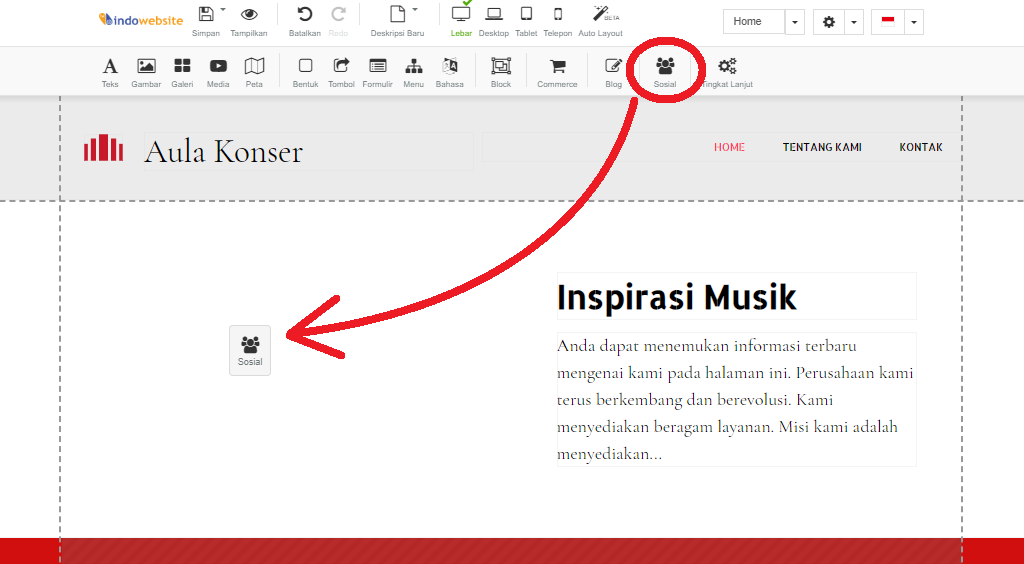This screenshot has width=1024, height=564.
Task: Open the Galeri gallery tool
Action: [x=182, y=71]
